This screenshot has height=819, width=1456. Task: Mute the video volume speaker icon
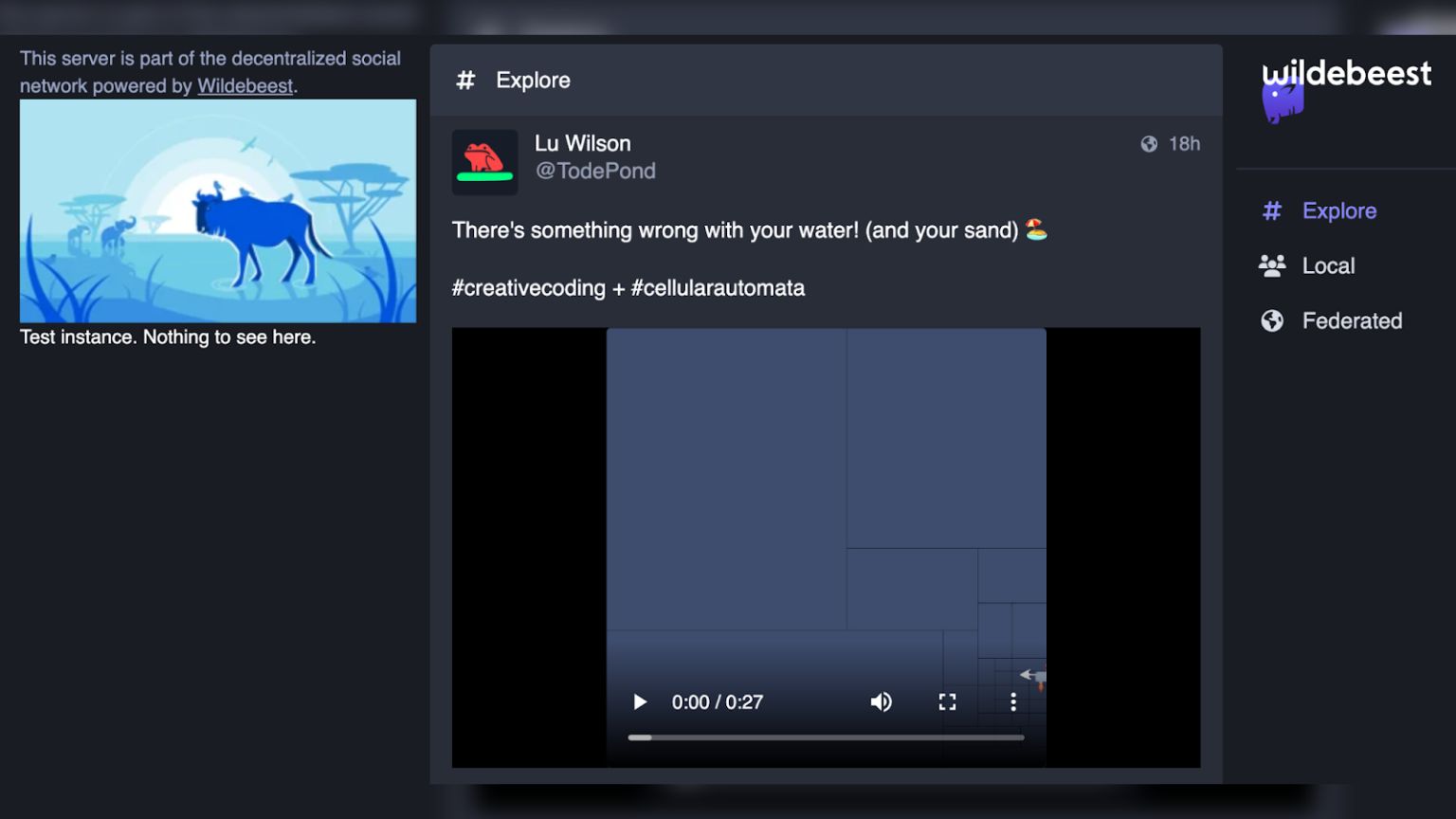(x=881, y=702)
